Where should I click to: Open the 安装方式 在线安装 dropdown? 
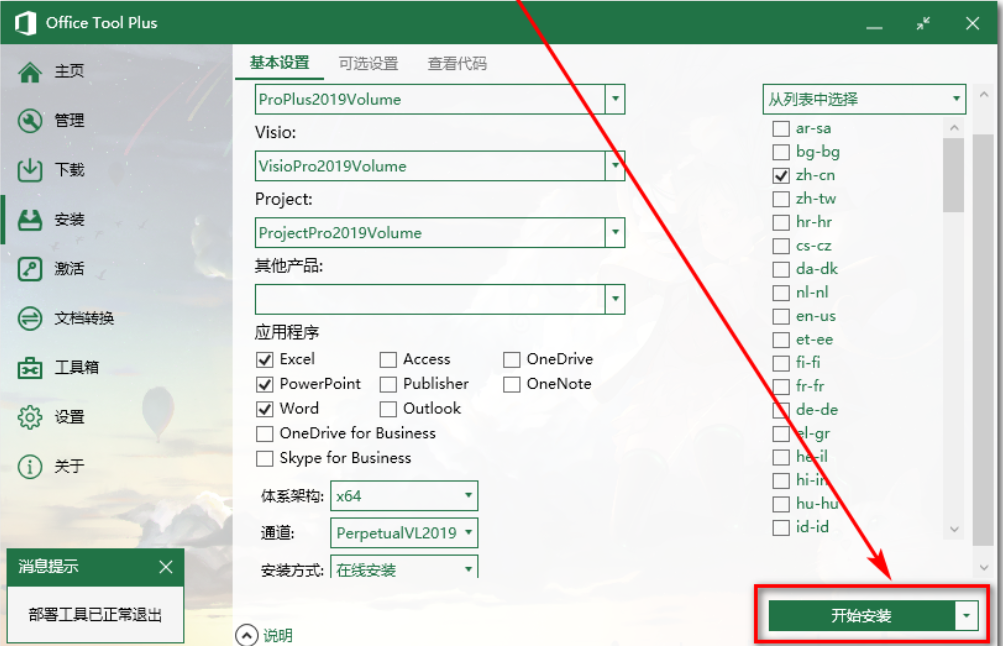pyautogui.click(x=404, y=567)
